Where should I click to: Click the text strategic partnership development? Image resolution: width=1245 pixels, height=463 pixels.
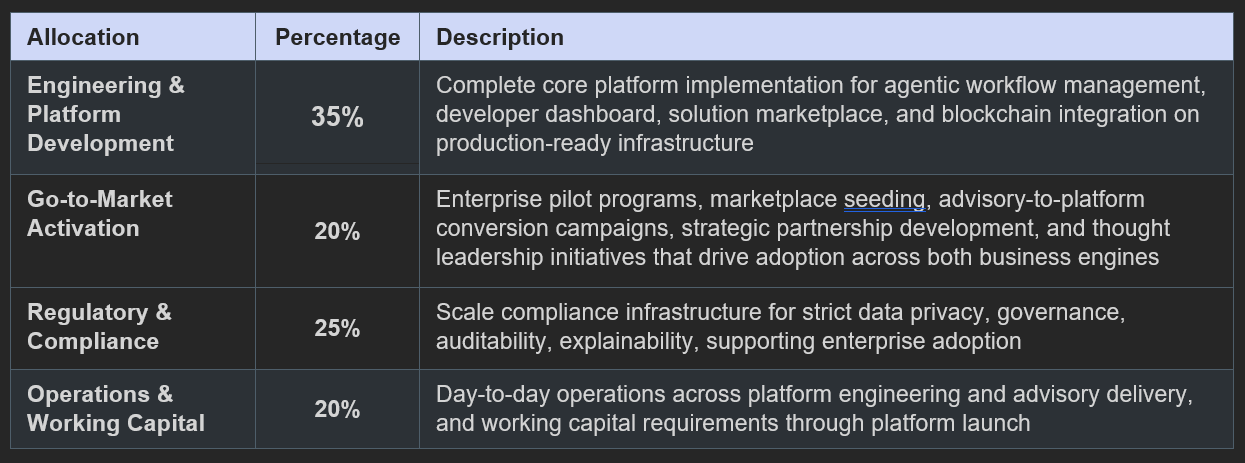(852, 228)
